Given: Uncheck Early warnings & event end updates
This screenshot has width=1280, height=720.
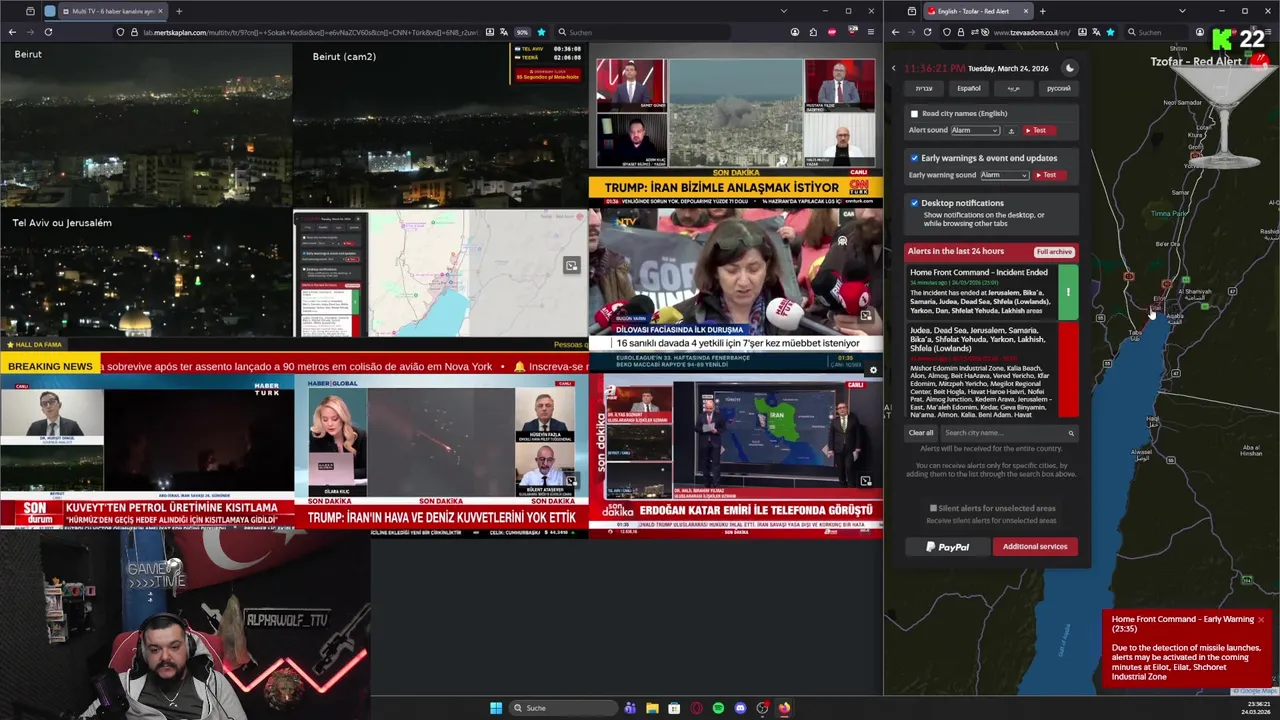Looking at the screenshot, I should 914,158.
